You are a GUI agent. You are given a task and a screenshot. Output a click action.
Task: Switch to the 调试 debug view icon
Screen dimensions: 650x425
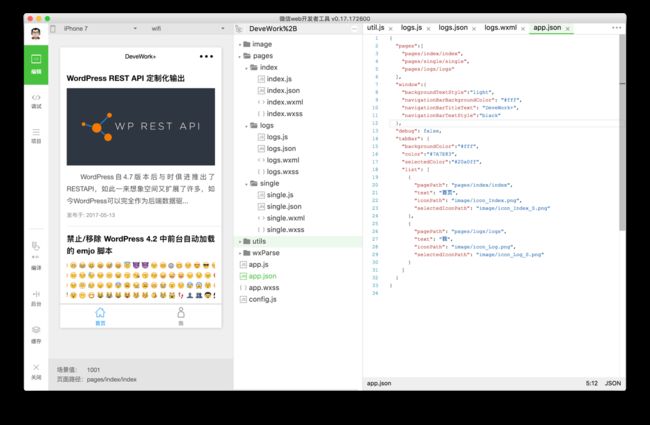click(36, 101)
